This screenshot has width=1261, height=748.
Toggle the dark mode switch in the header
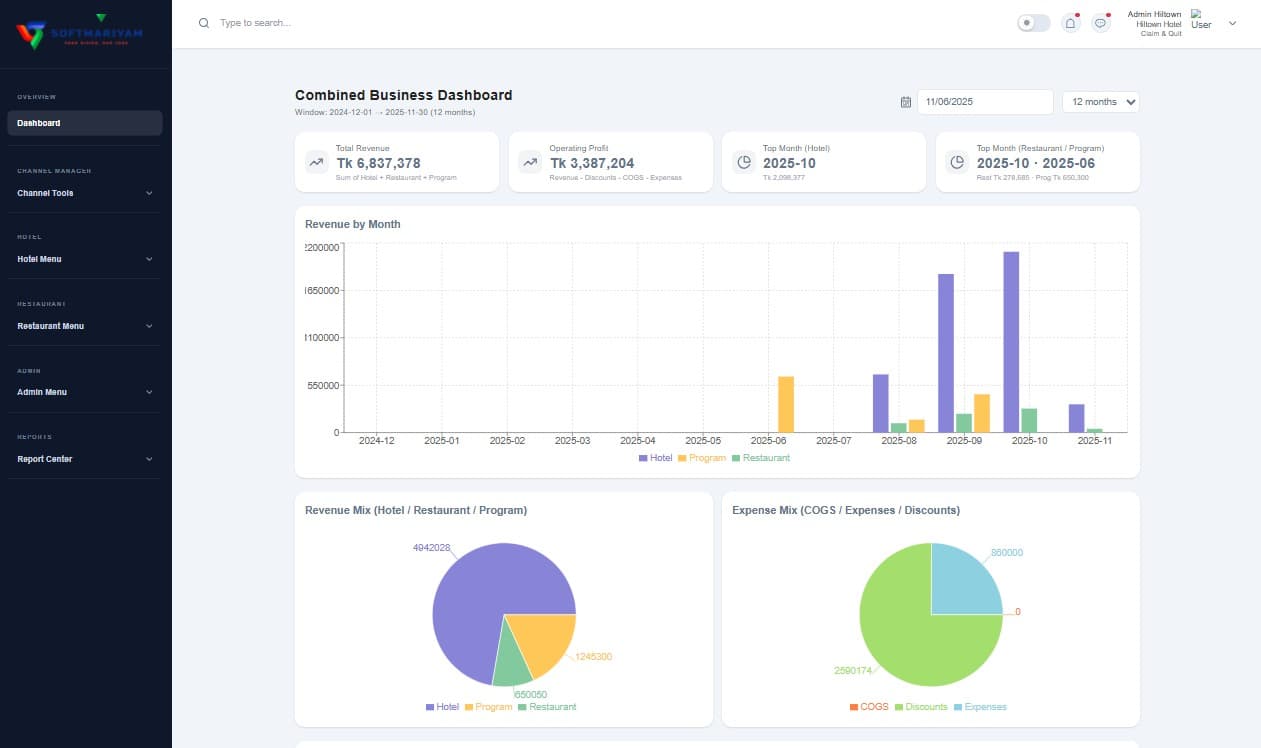click(1032, 22)
